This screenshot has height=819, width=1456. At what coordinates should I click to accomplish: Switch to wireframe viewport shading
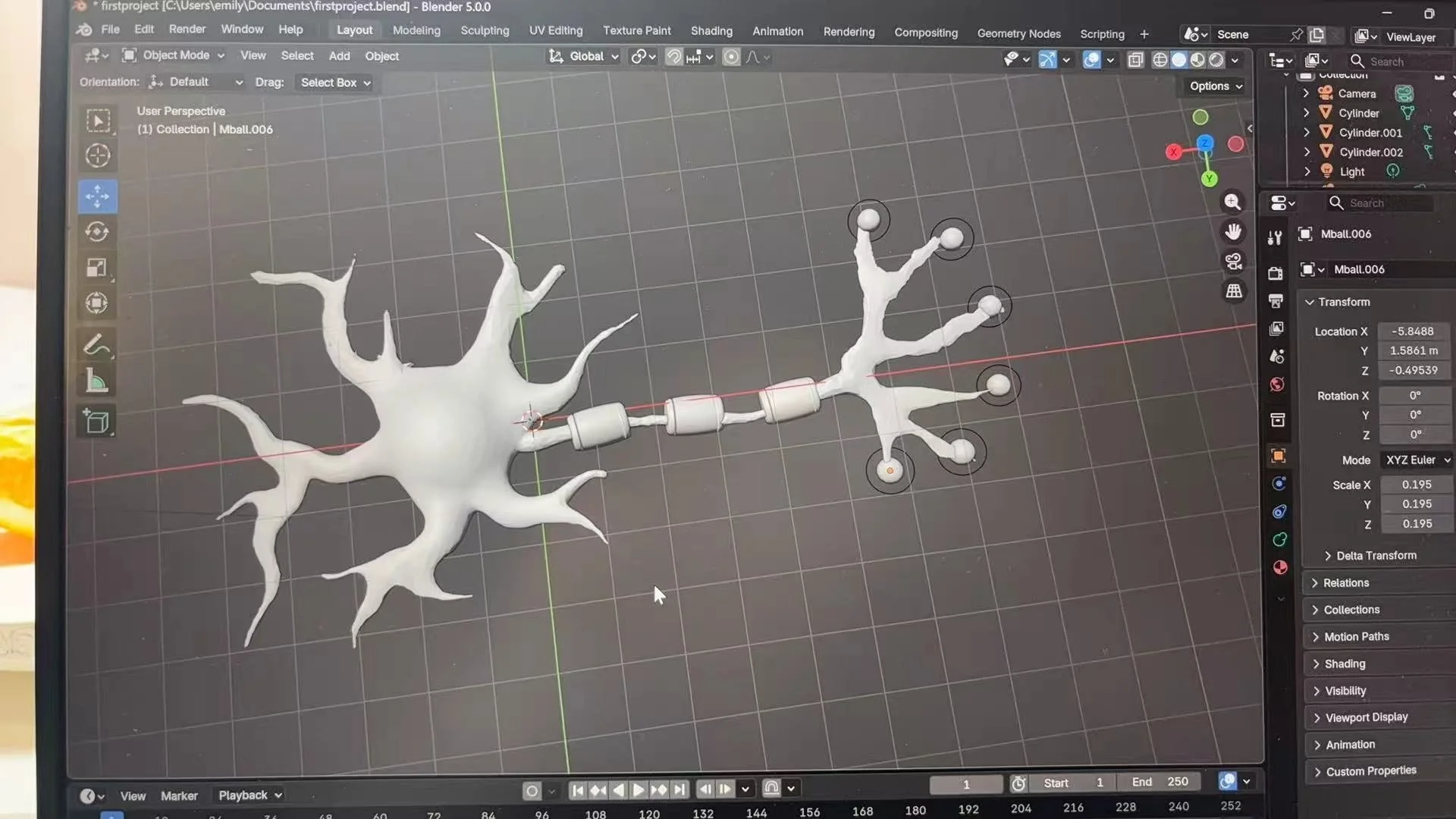[1159, 61]
